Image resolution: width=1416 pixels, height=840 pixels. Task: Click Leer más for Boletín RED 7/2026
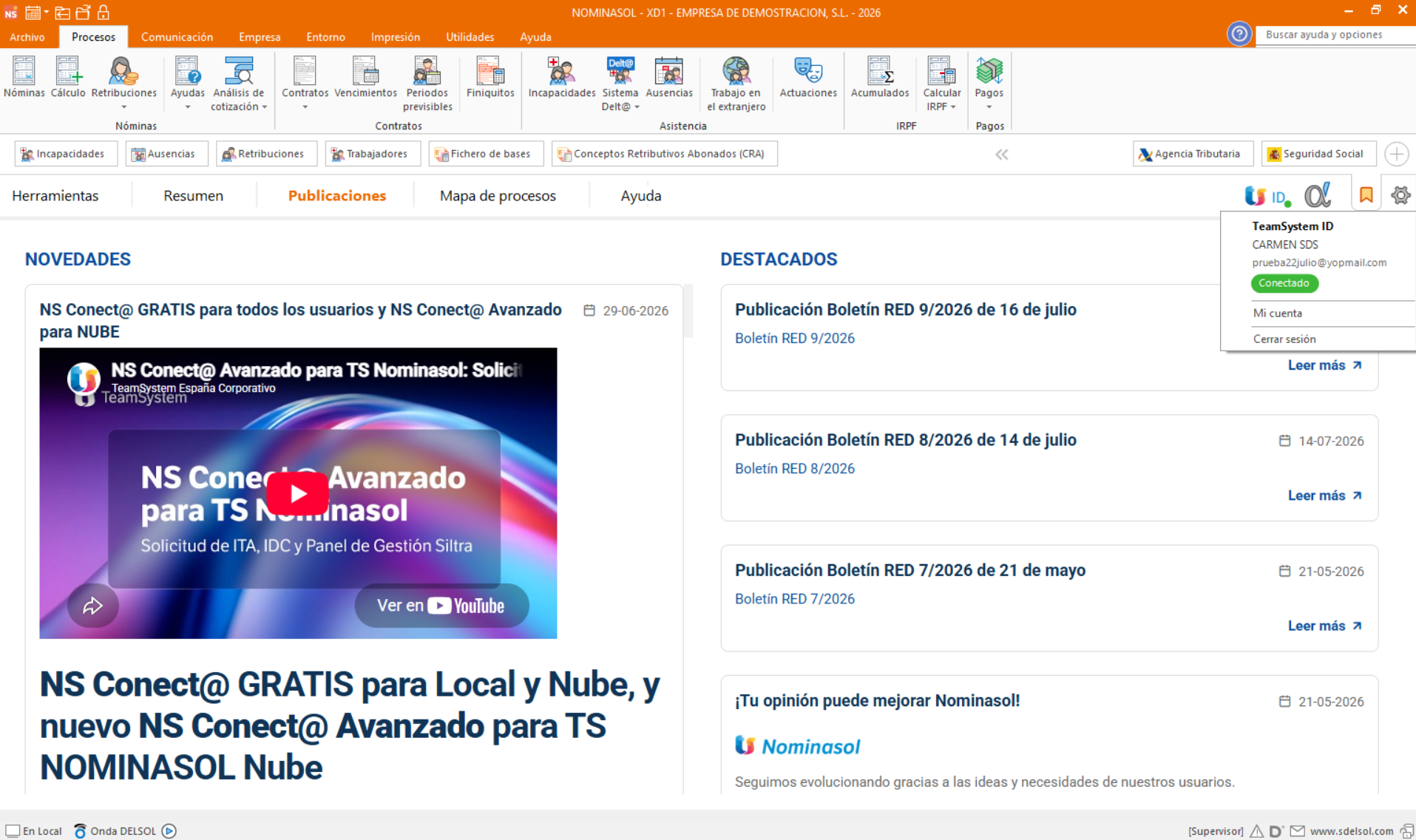[x=1324, y=626]
